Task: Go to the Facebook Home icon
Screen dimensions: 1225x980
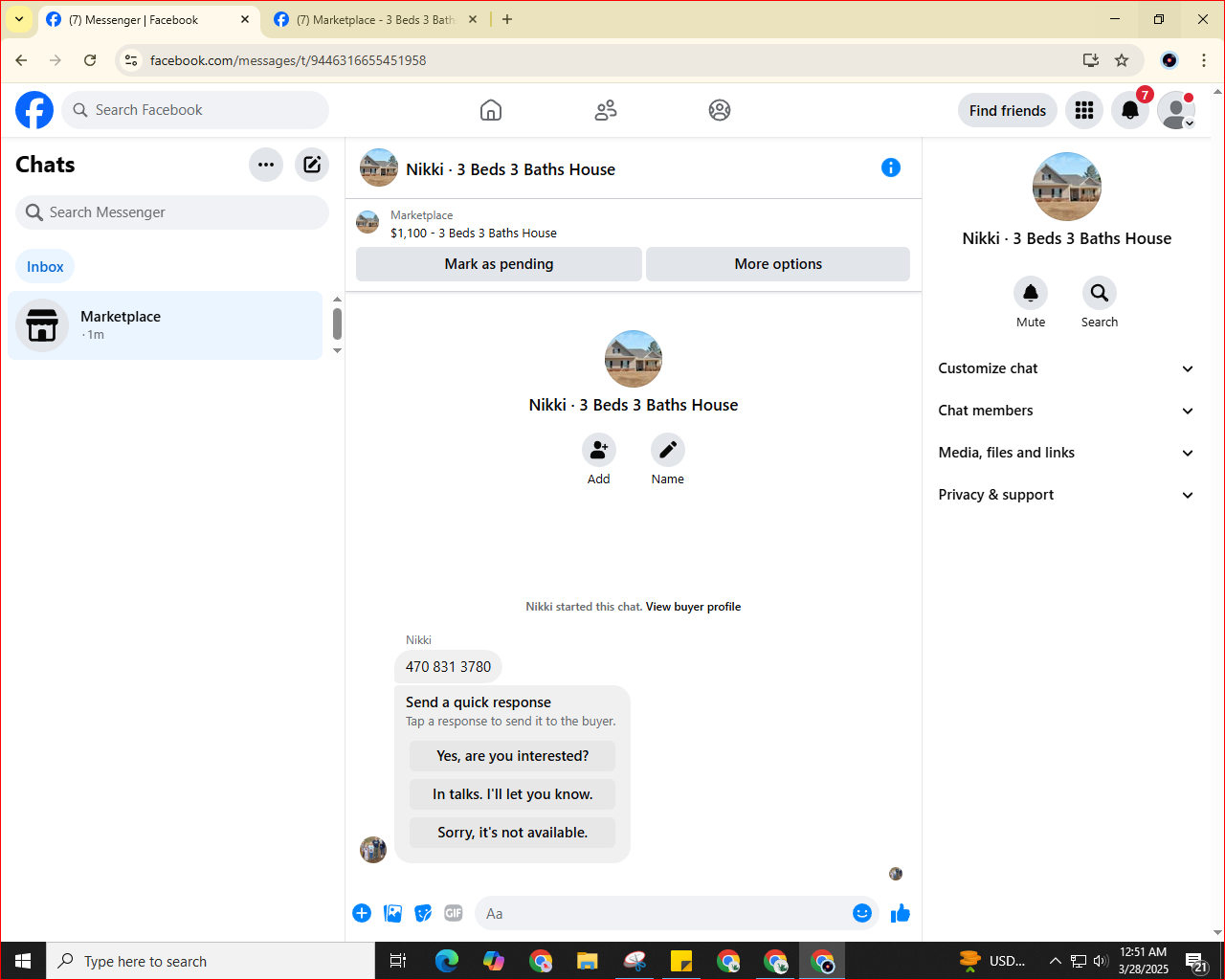Action: [x=491, y=110]
